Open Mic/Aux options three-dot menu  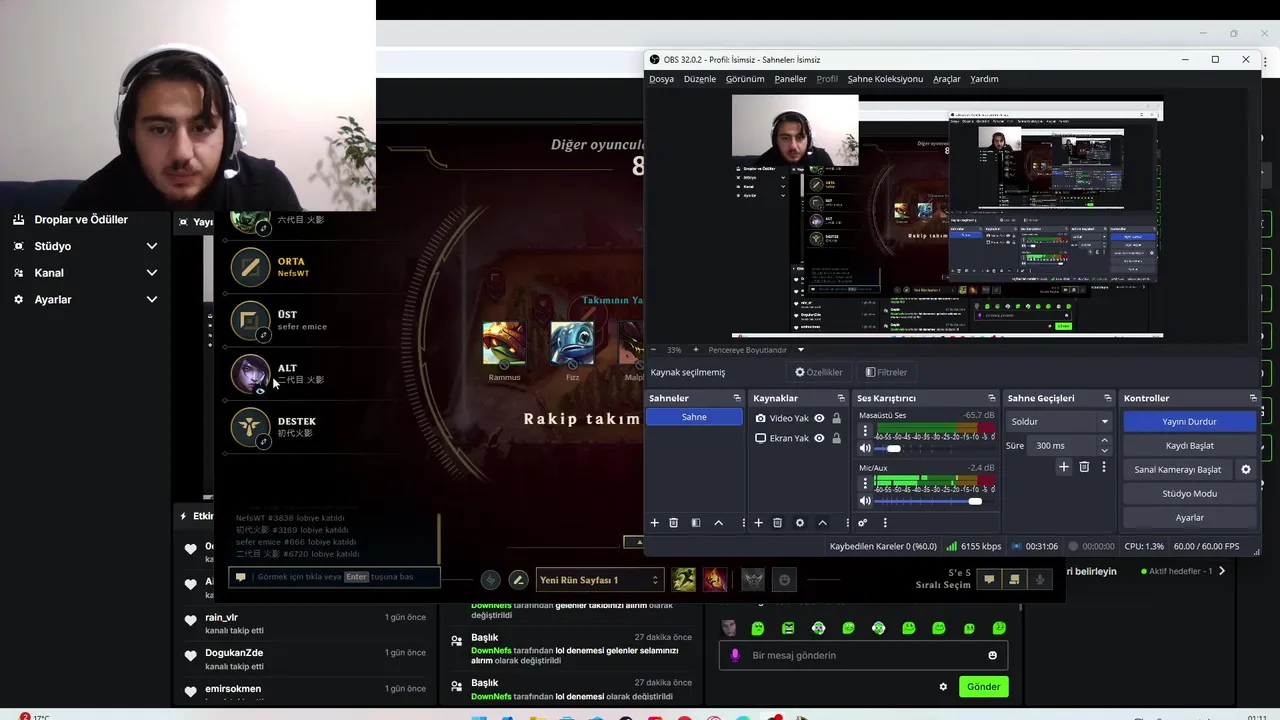click(865, 484)
